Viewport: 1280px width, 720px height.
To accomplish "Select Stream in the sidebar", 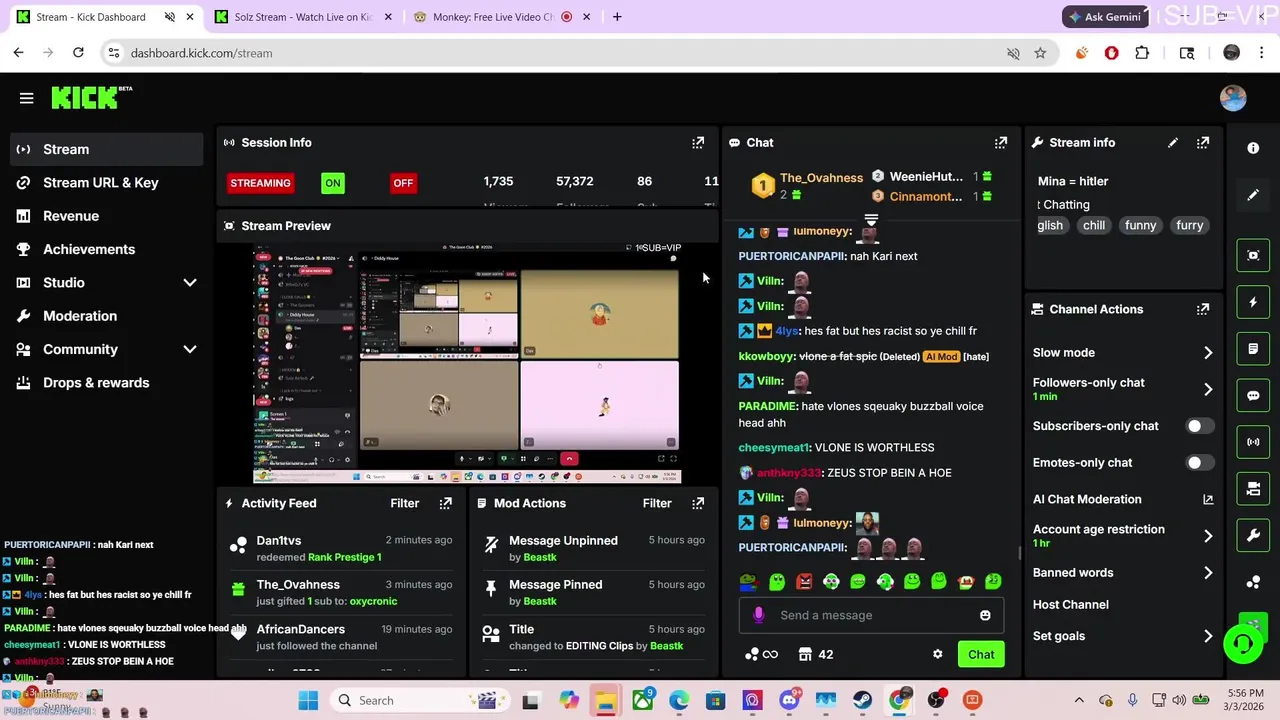I will (x=105, y=149).
